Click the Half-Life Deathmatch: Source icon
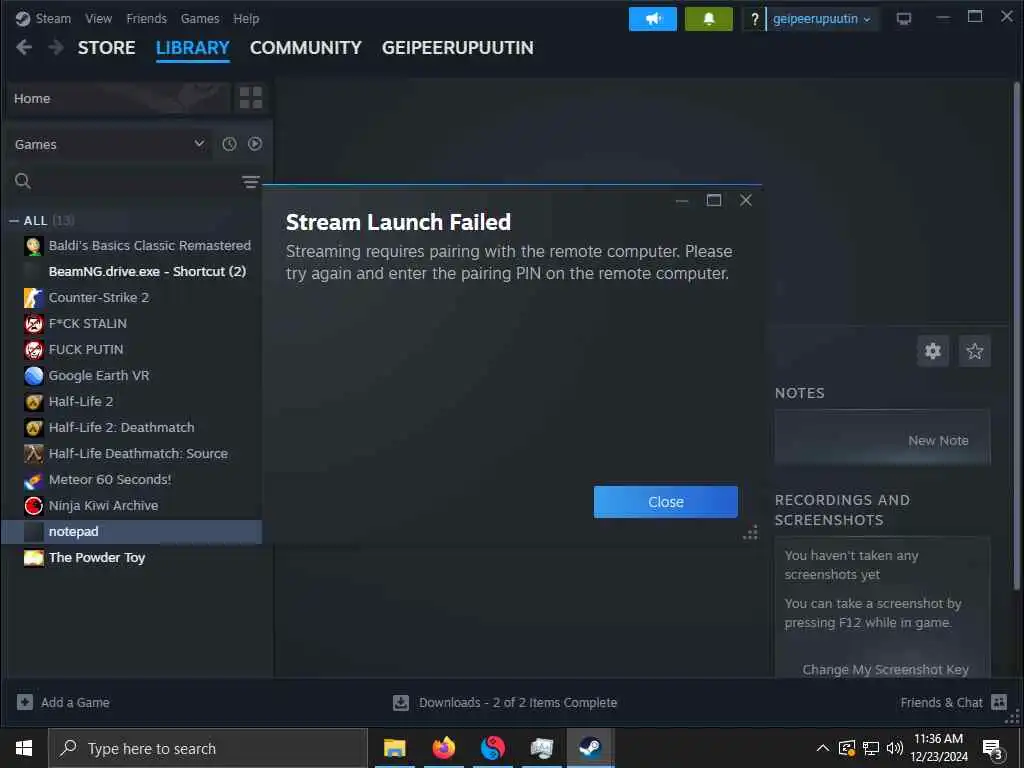Screen dimensions: 1024x768 [34, 453]
